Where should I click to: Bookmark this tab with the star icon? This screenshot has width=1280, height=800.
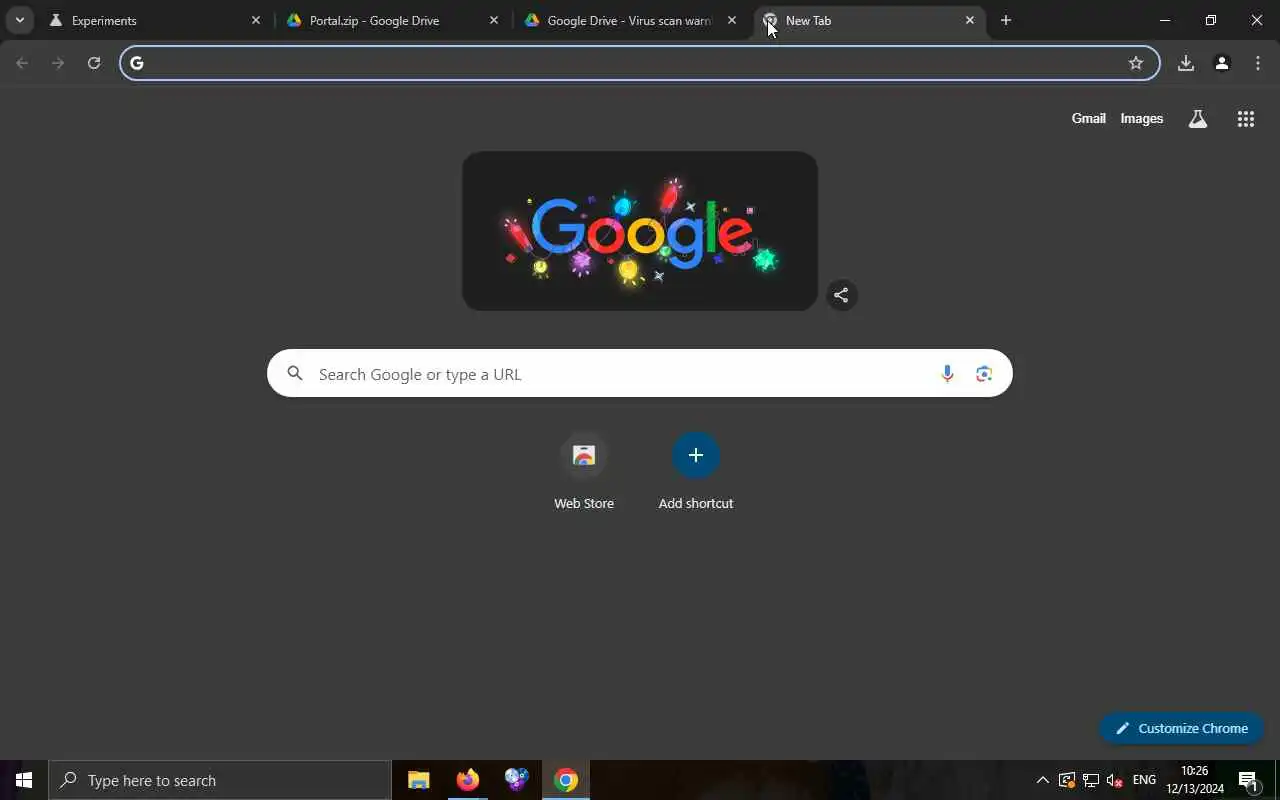coord(1136,63)
